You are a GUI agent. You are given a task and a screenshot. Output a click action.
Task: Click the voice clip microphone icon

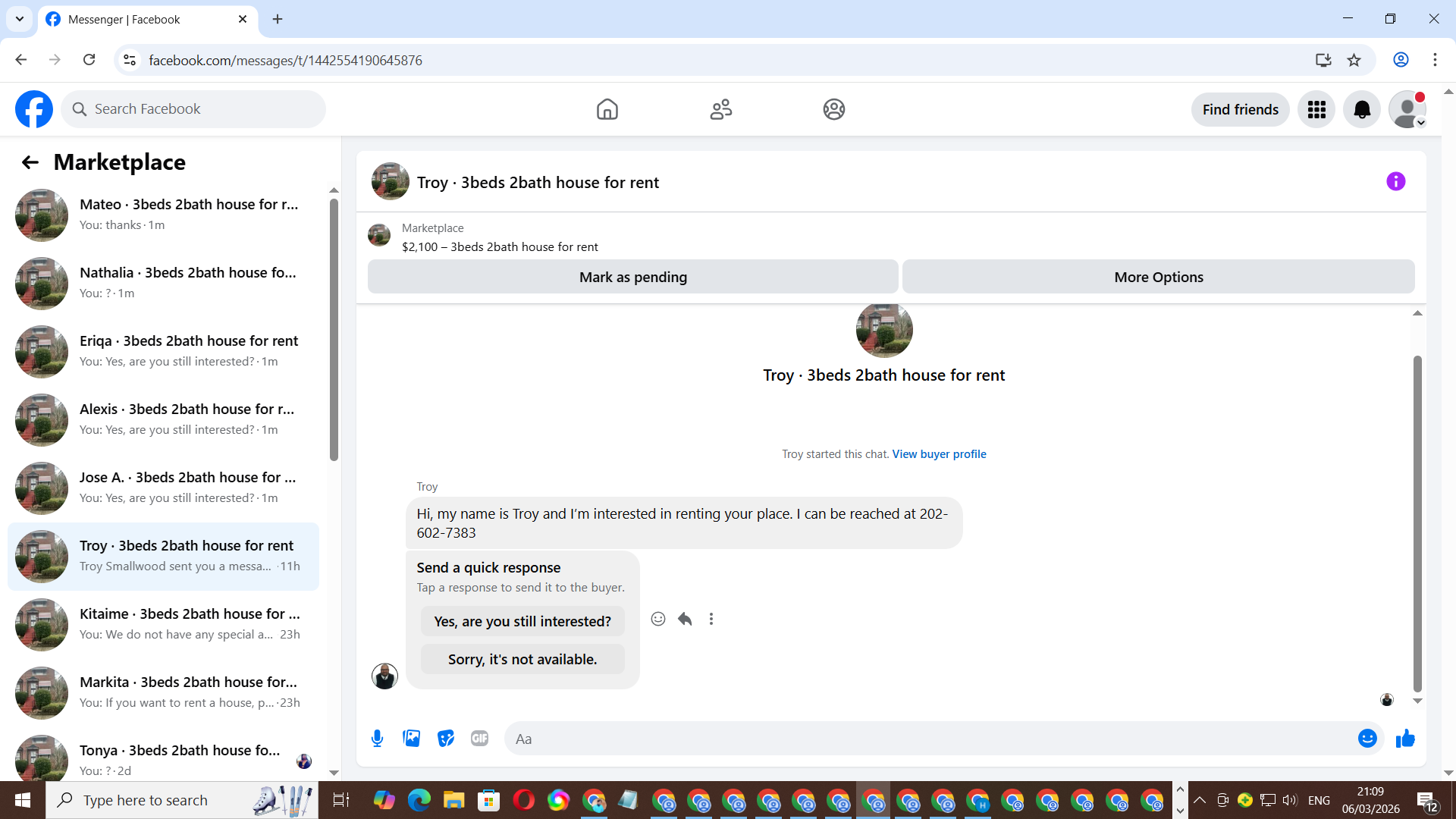tap(377, 739)
